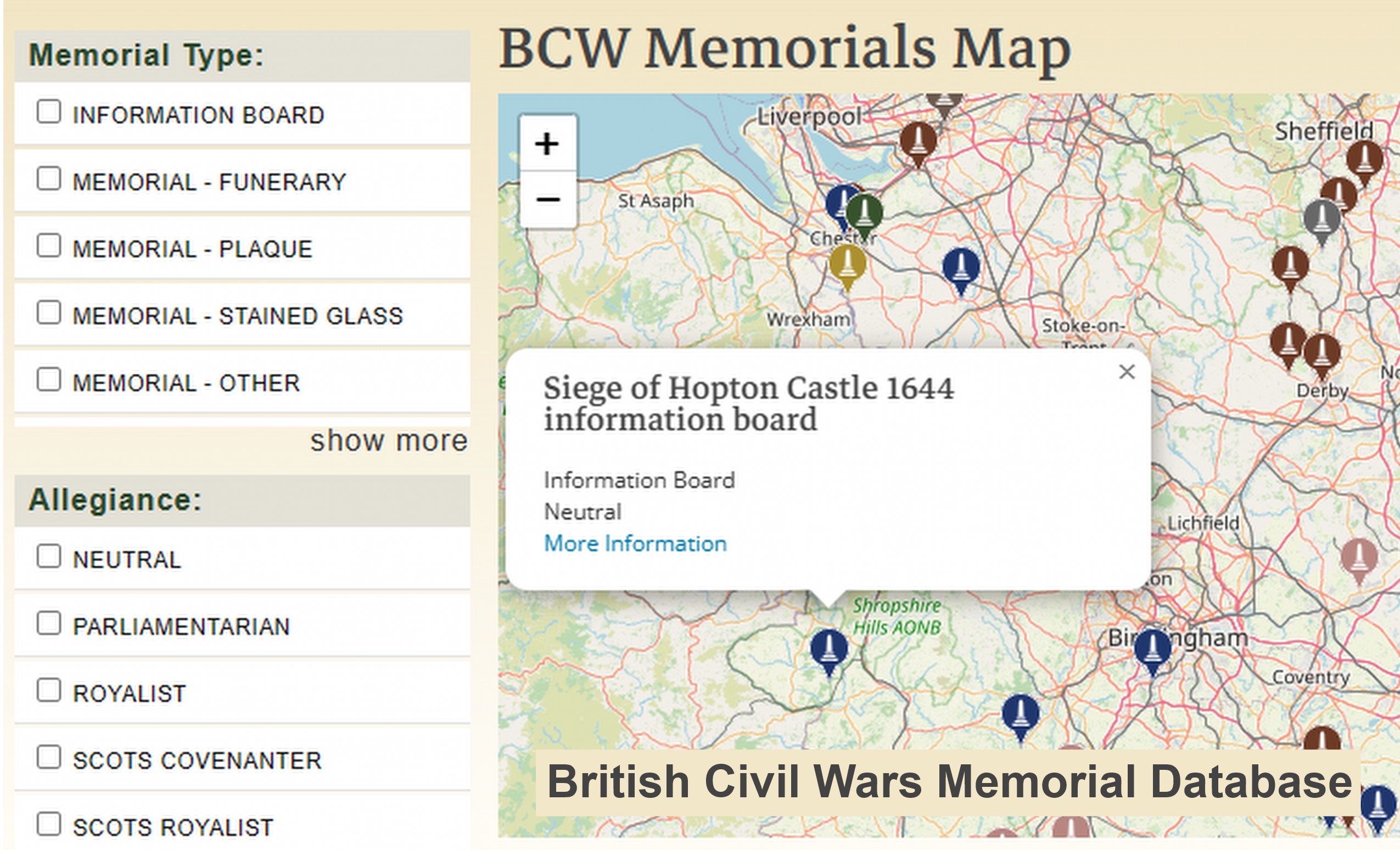Zoom in with the map plus button
The image size is (1400, 850).
(x=547, y=144)
